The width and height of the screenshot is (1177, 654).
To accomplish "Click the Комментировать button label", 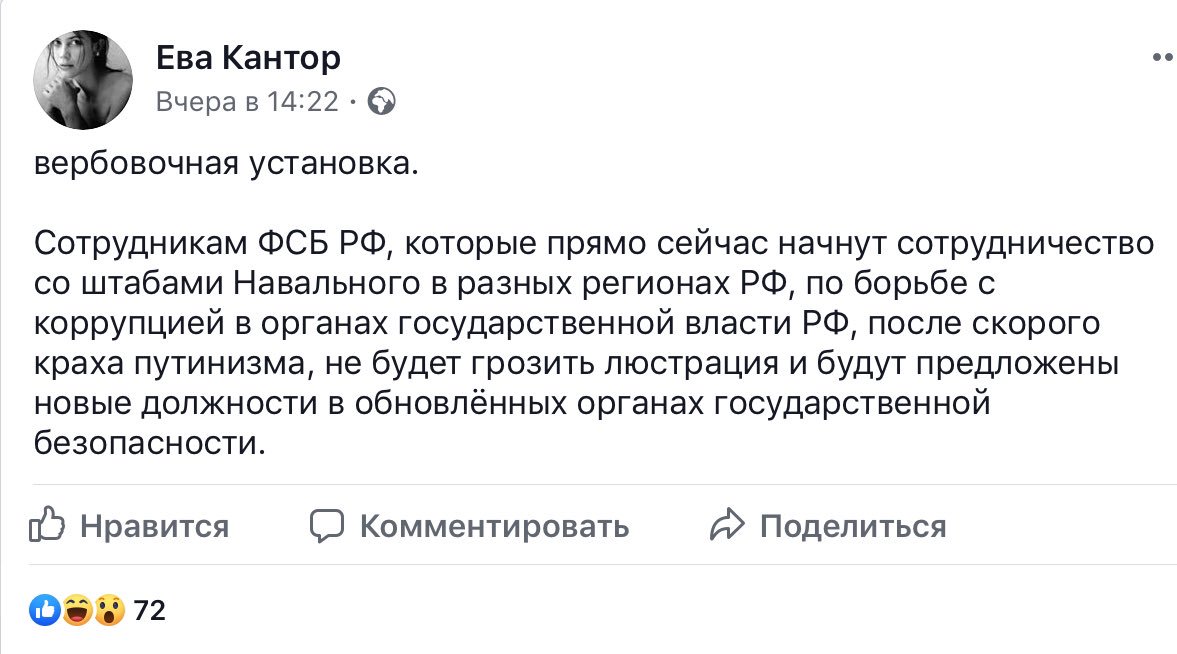I will coord(494,526).
